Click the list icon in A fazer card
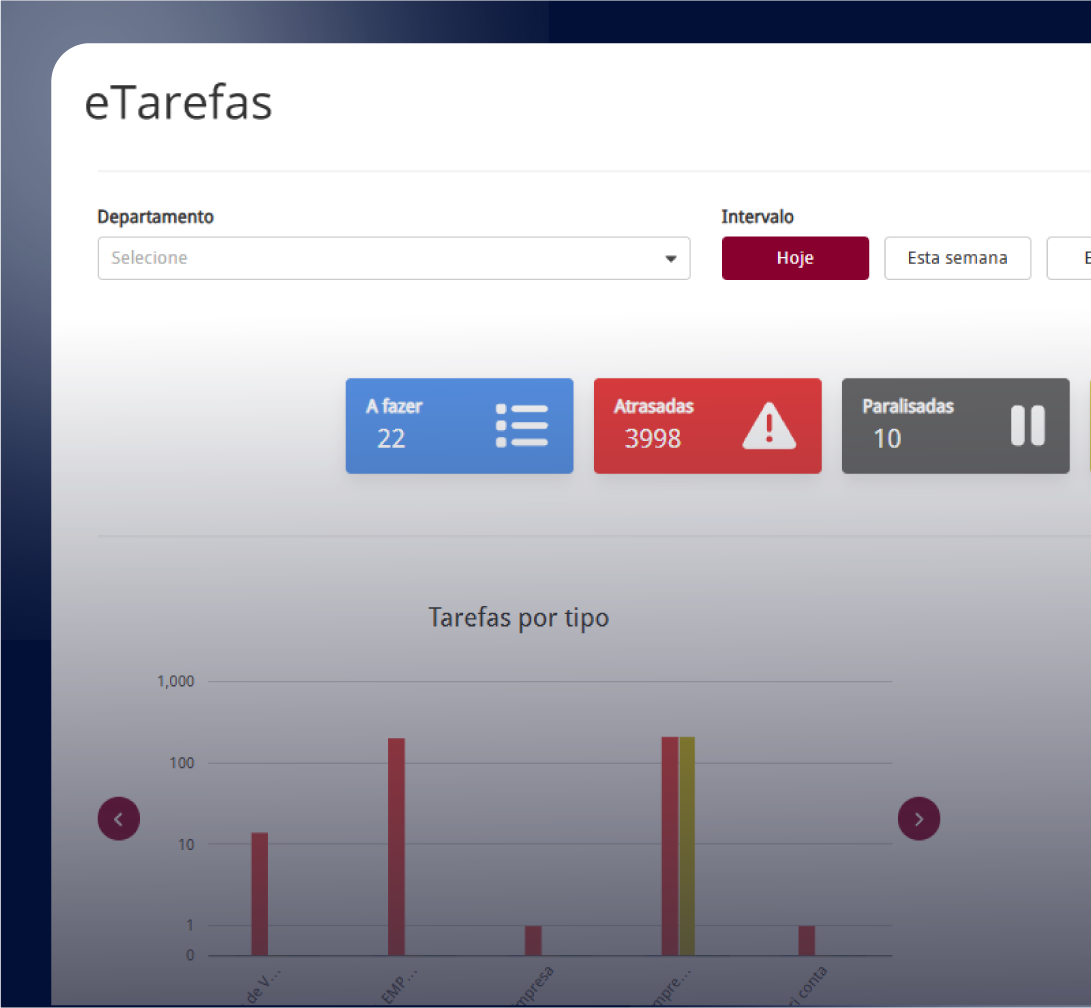 pos(522,426)
